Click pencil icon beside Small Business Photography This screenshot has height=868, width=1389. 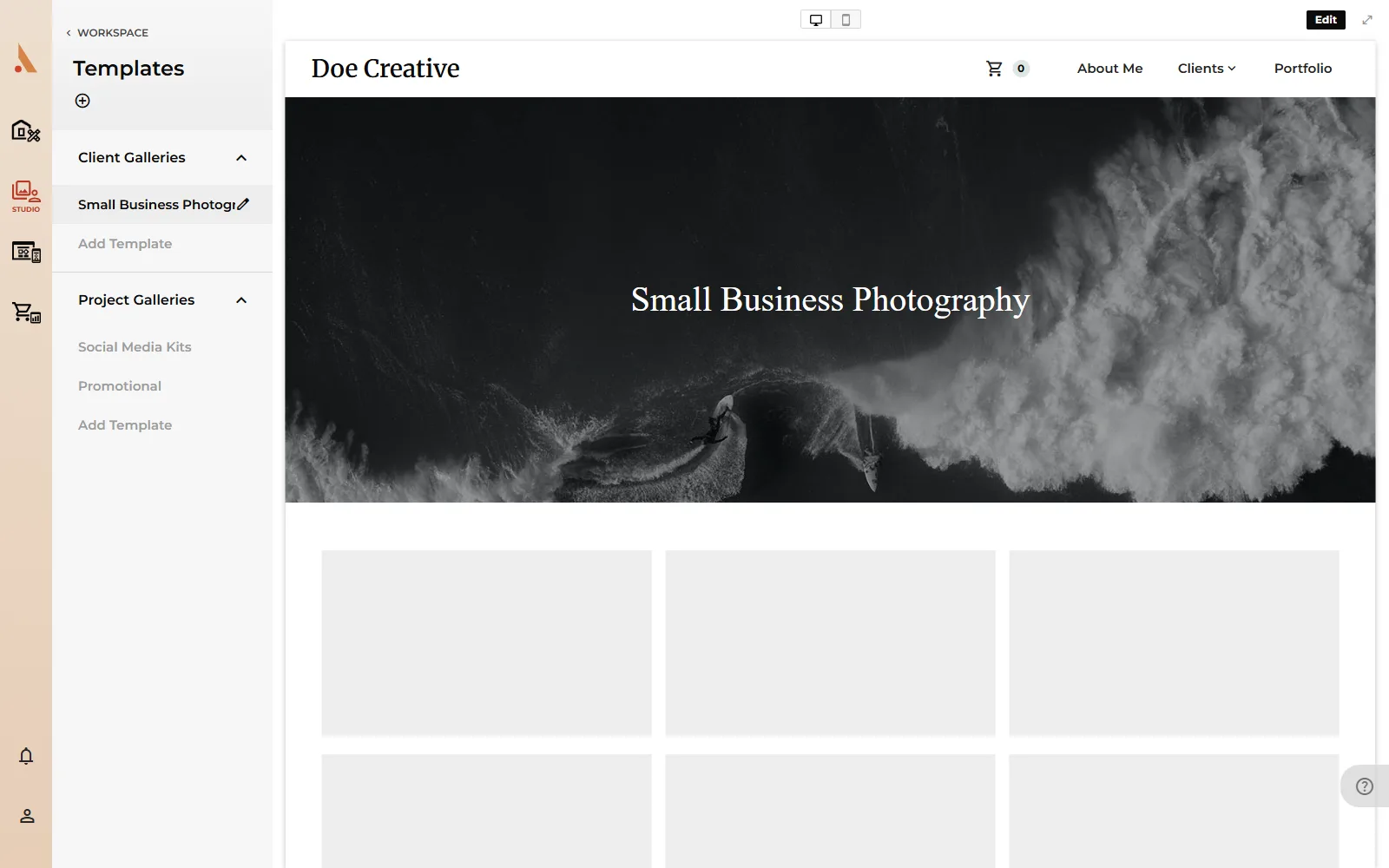243,204
